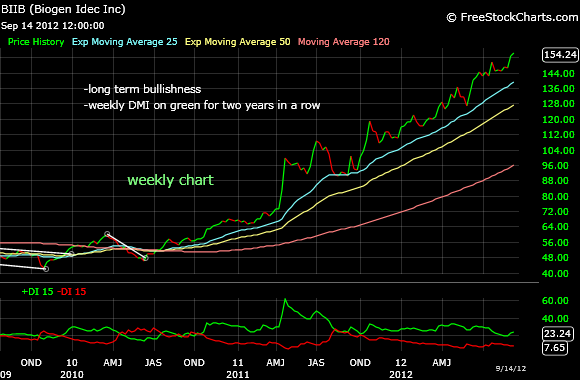This screenshot has width=580, height=380.
Task: Click the 2011 year label on time axis
Action: [x=238, y=375]
